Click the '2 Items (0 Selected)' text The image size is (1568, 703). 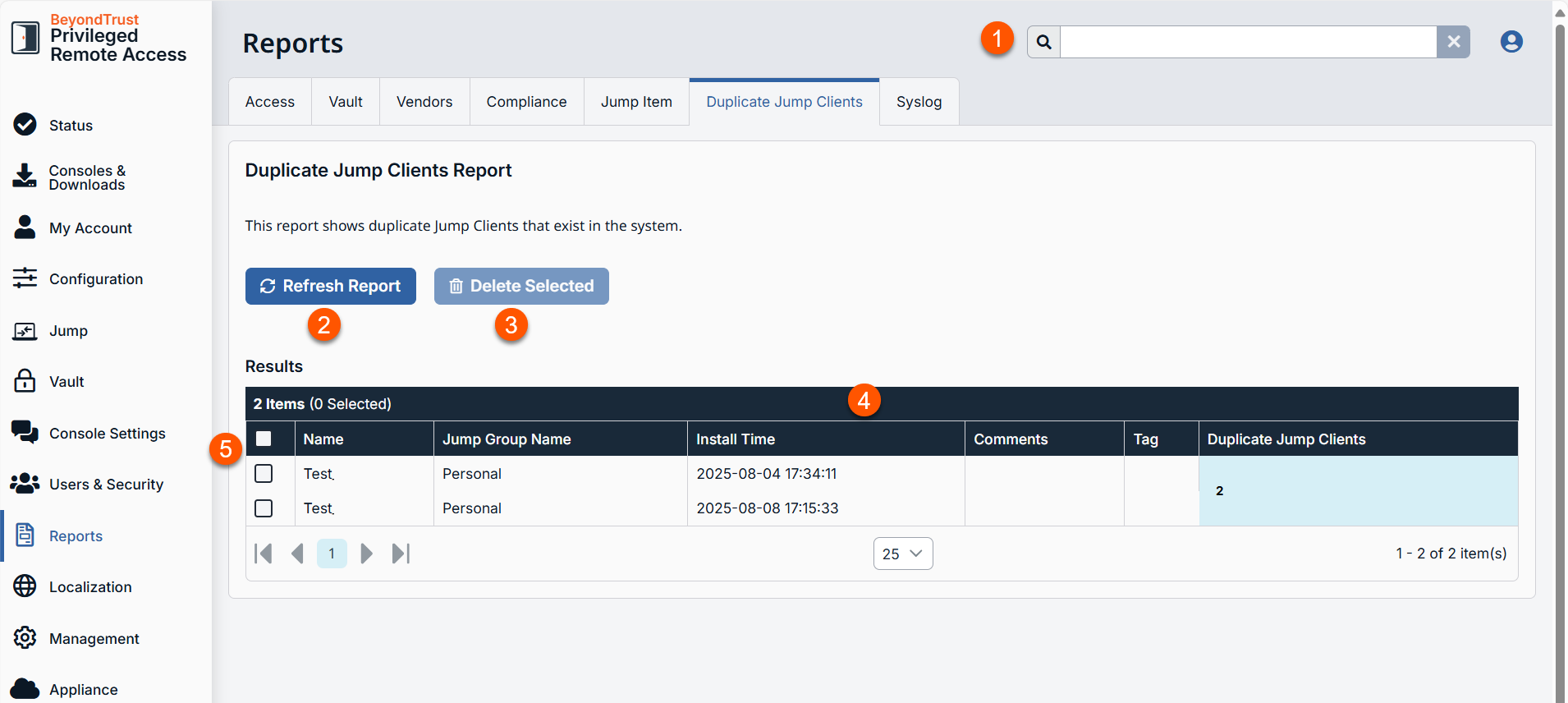[322, 404]
